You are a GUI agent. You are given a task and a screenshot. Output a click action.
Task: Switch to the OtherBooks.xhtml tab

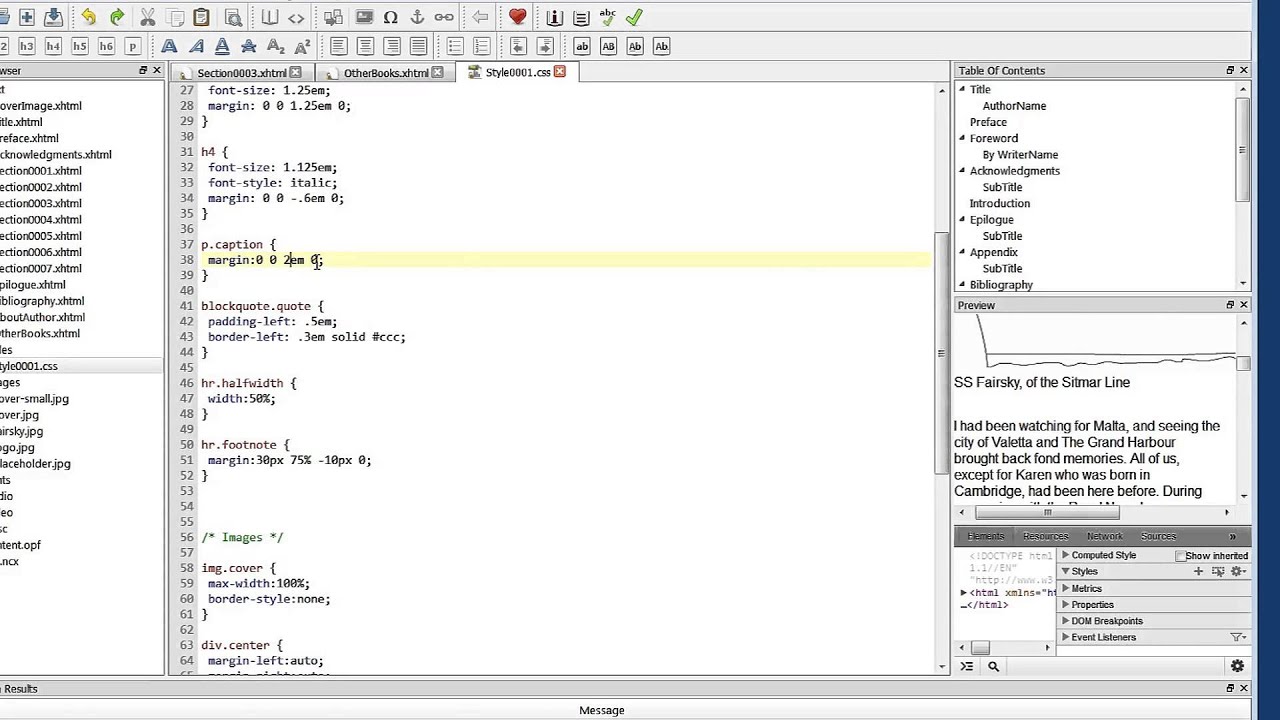click(386, 73)
